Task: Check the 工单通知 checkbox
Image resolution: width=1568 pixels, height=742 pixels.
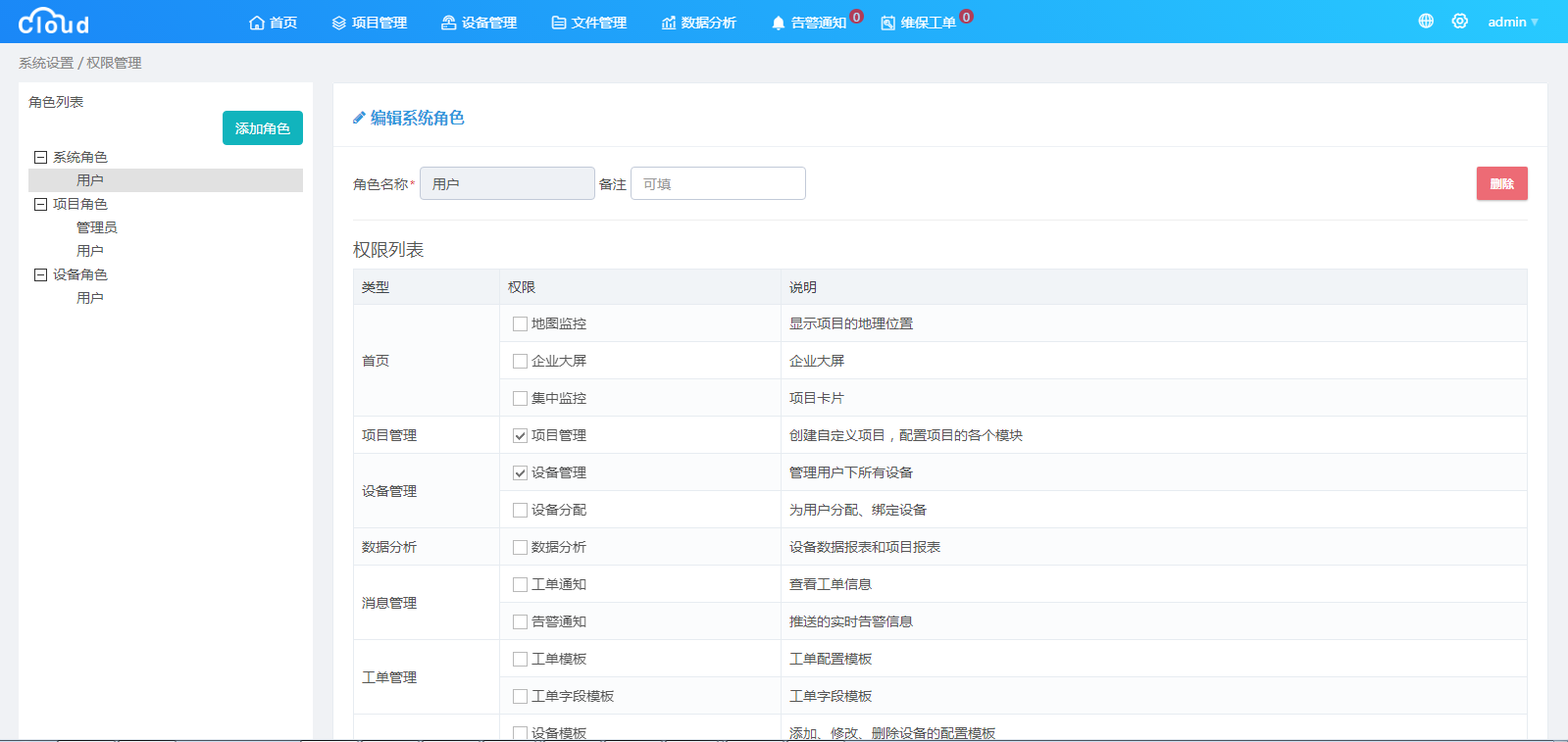Action: point(520,584)
